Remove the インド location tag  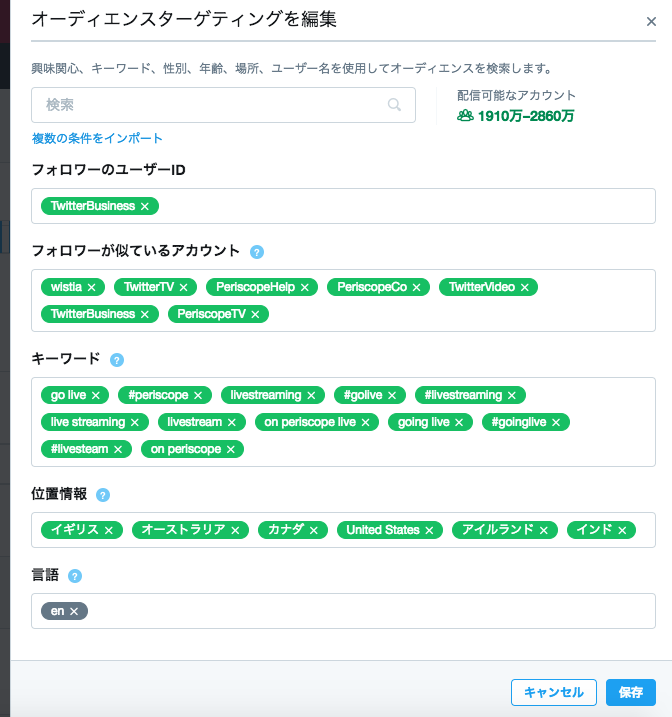tap(622, 530)
